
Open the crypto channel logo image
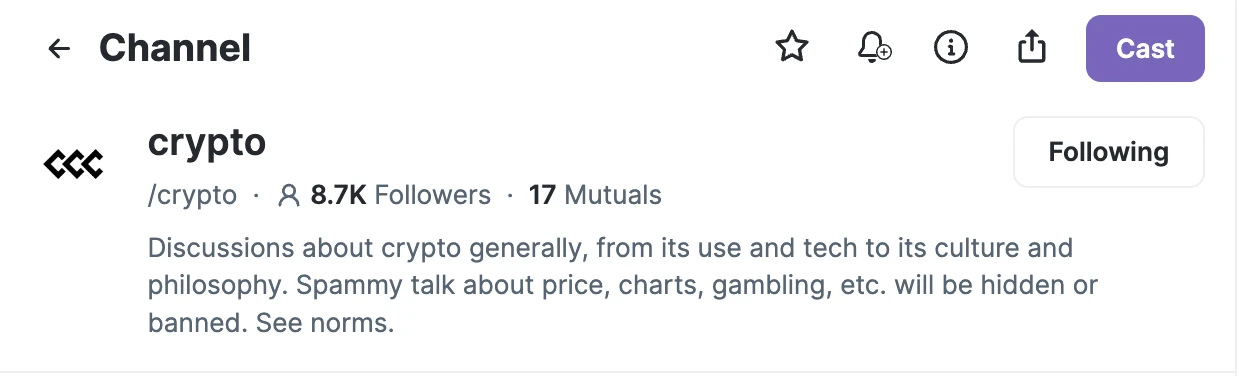click(74, 163)
